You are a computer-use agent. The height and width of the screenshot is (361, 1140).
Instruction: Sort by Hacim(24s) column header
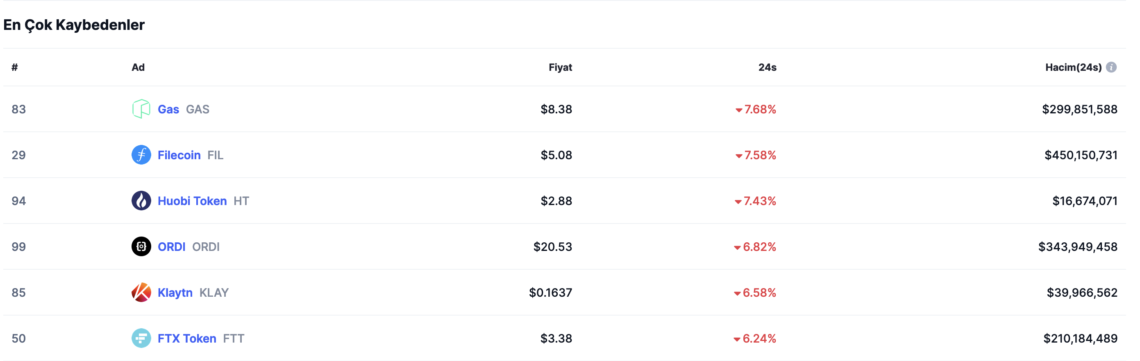[x=1072, y=67]
